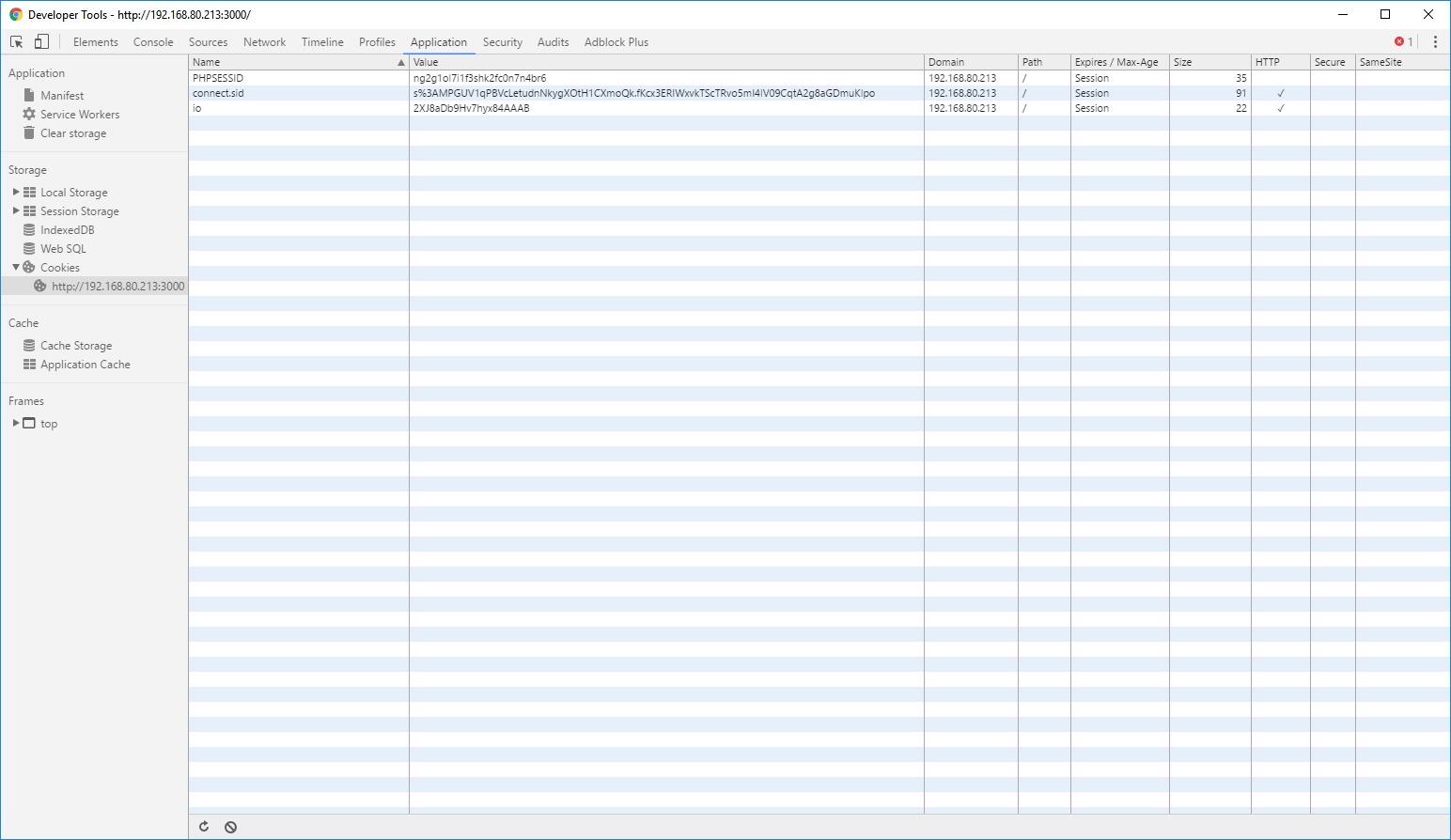Select the io cookie row
Screen dimensions: 1451x840
pos(819,108)
